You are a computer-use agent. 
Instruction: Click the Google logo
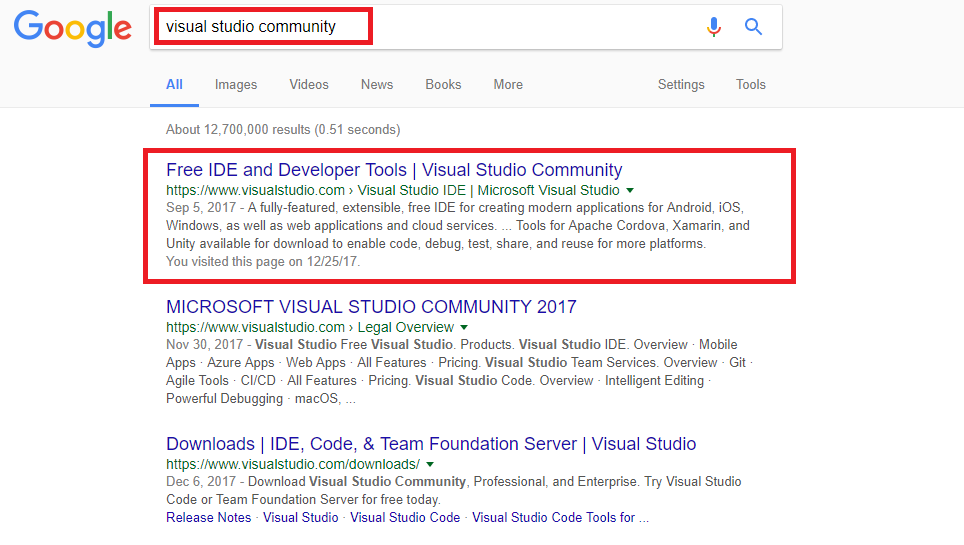[x=73, y=28]
